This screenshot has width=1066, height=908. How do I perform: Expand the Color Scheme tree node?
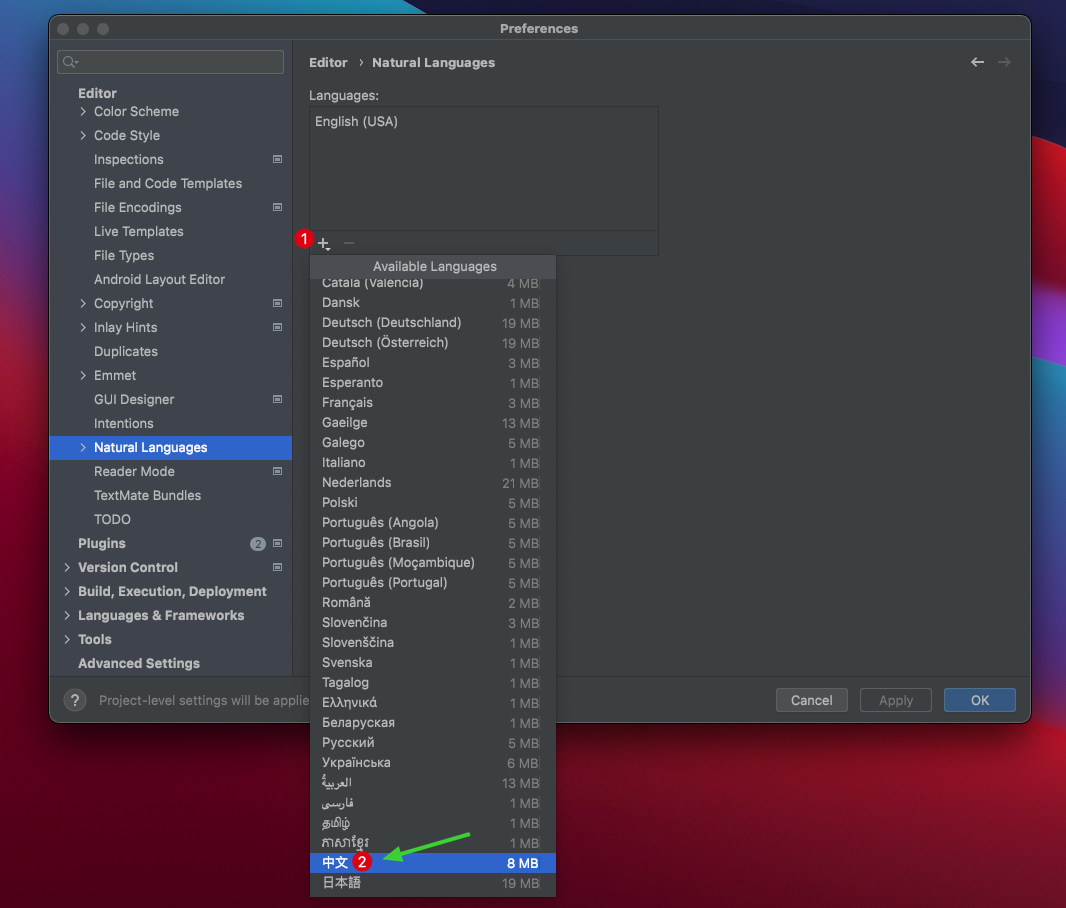tap(83, 111)
